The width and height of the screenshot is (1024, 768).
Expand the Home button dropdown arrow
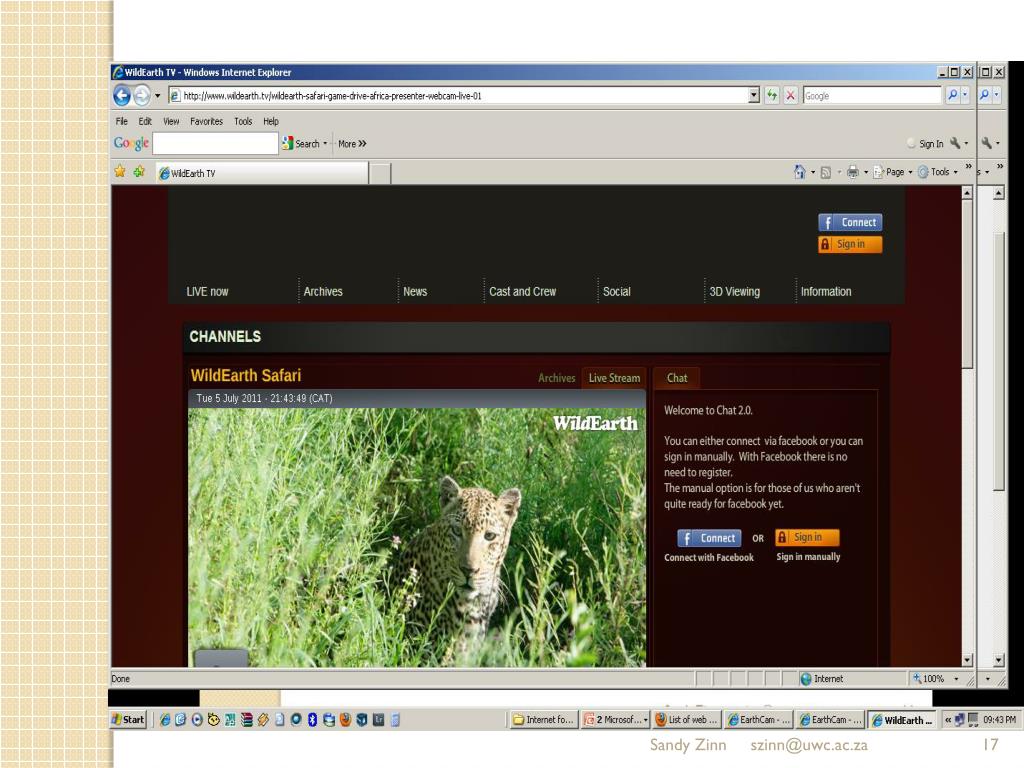coord(813,172)
